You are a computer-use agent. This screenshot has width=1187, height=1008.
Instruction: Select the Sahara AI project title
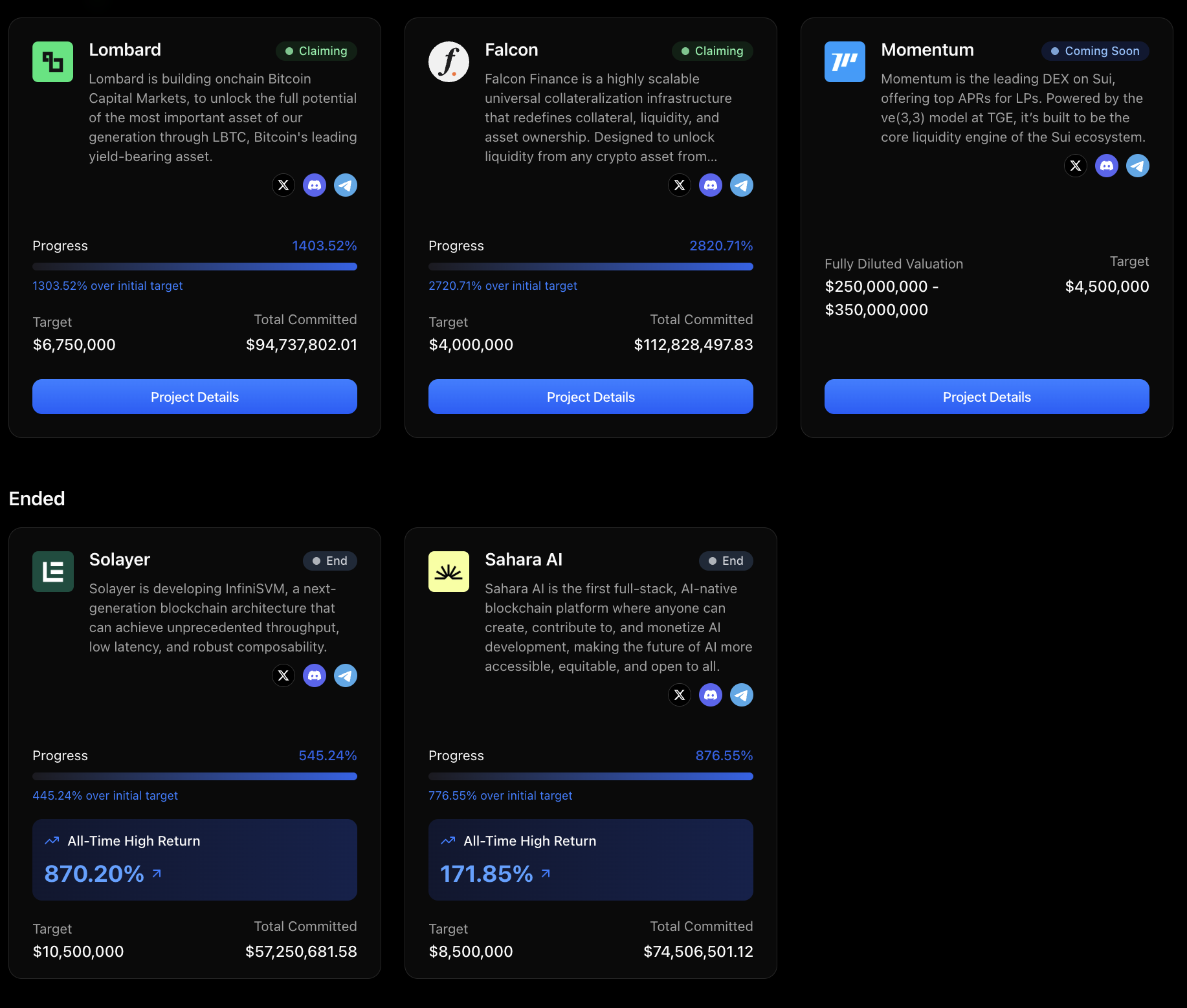(x=524, y=560)
